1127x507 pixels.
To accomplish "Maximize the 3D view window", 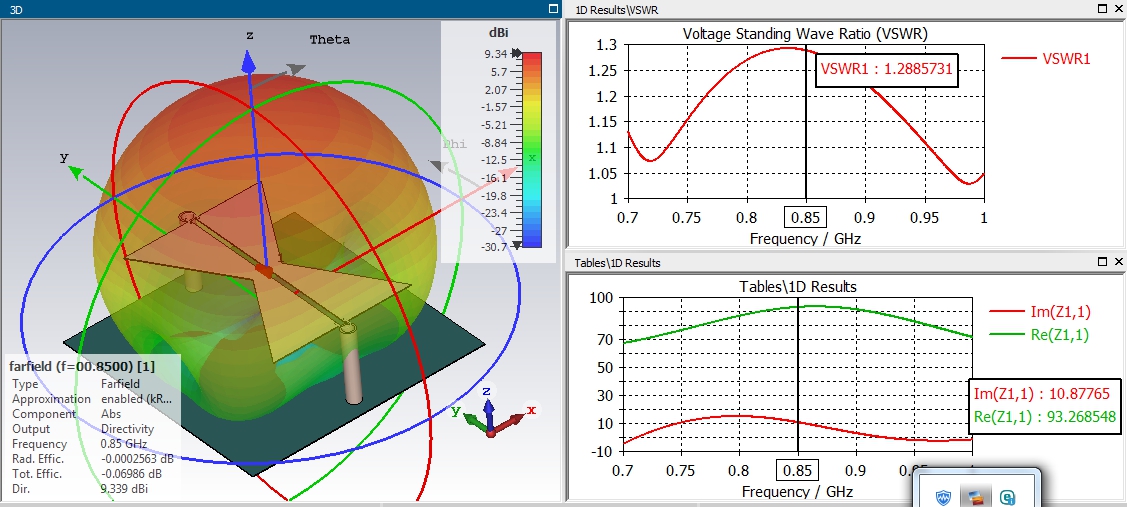I will (553, 9).
